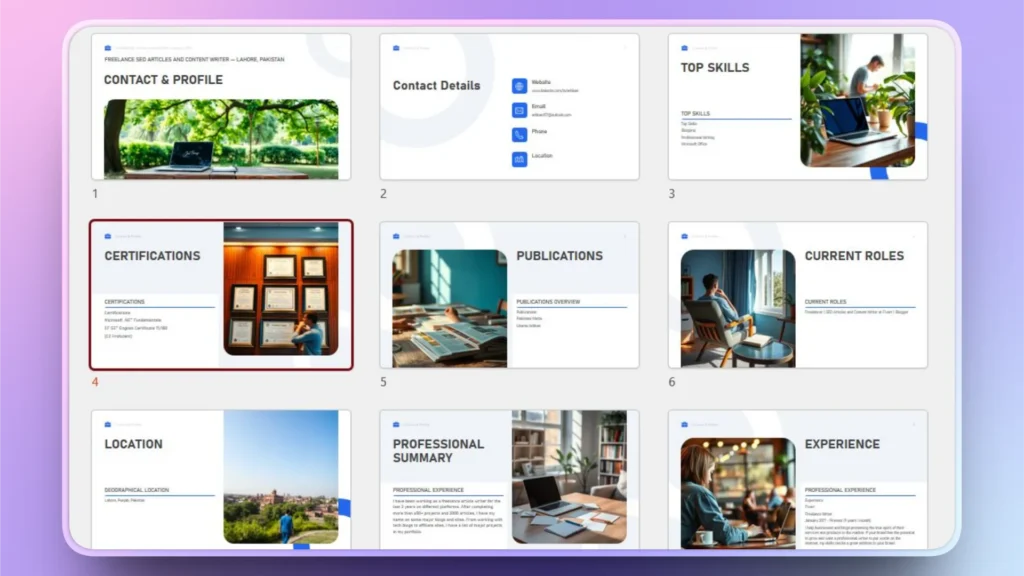Select the Publications slide thumbnail

[x=509, y=295]
